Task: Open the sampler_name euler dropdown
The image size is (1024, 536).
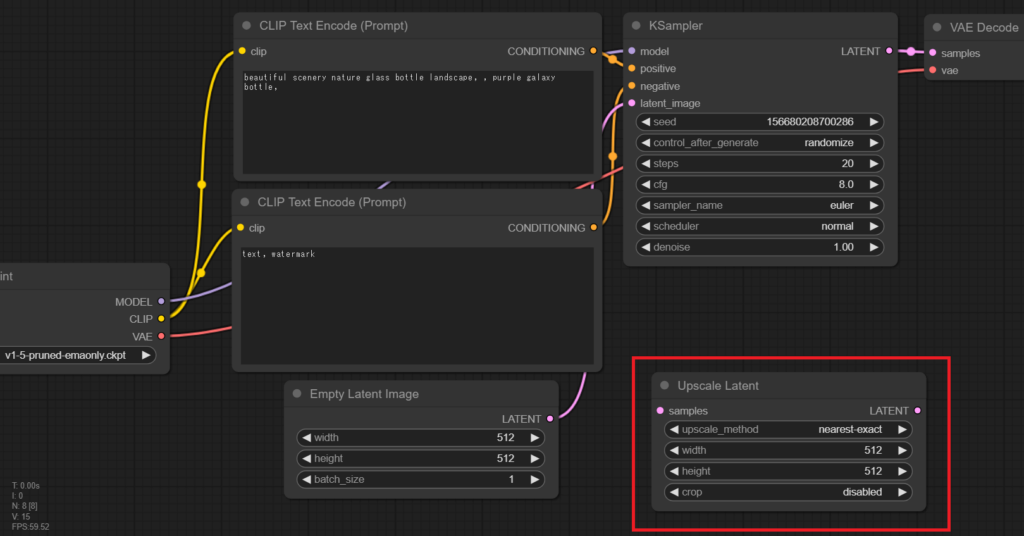Action: [x=760, y=205]
